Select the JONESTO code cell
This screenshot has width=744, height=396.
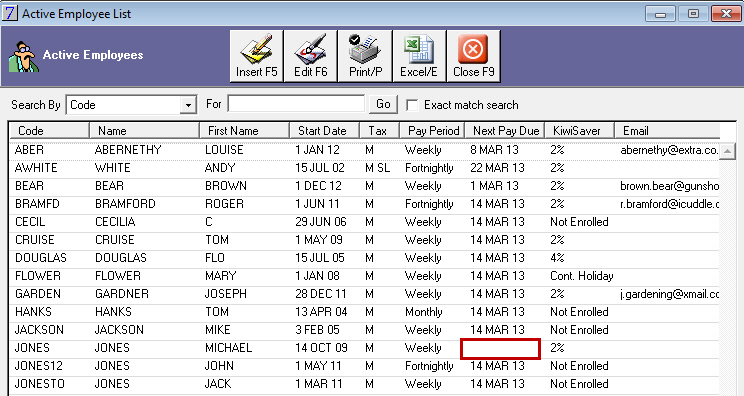tap(40, 384)
